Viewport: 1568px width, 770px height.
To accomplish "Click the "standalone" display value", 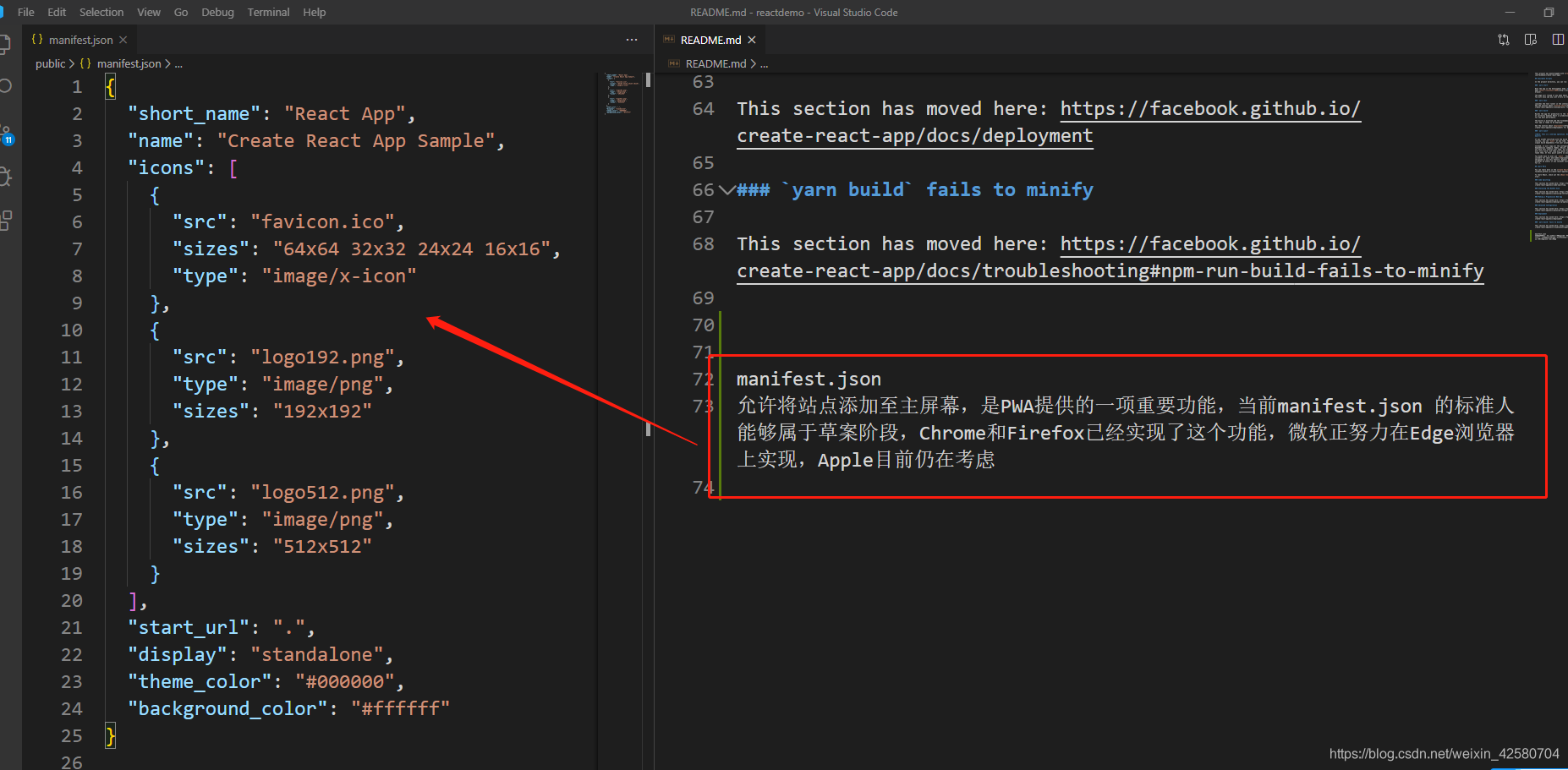I will click(x=317, y=655).
